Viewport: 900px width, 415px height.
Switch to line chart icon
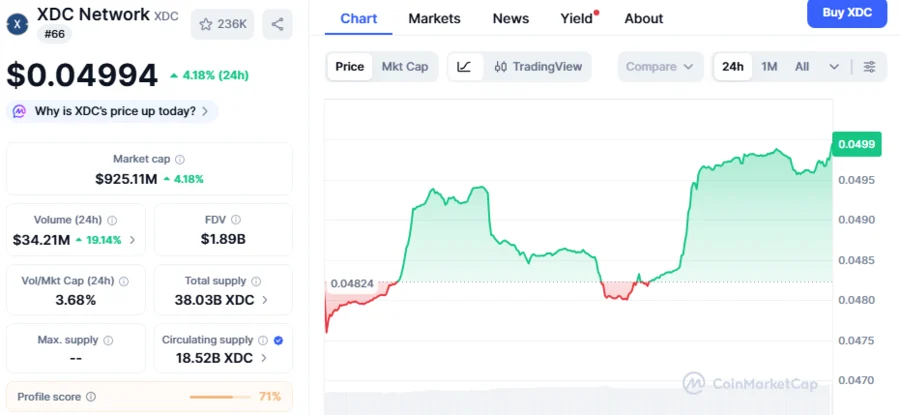[464, 67]
